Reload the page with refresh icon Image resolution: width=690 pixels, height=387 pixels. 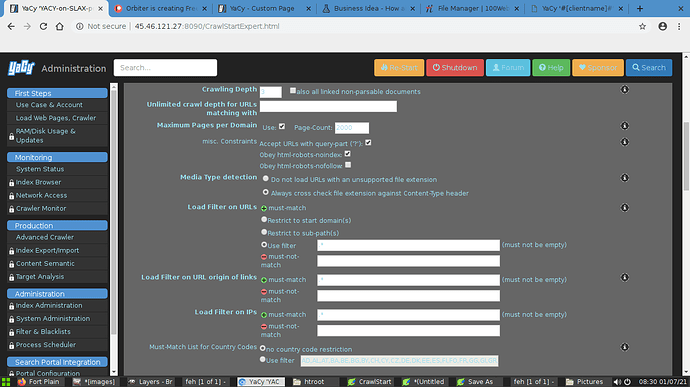pyautogui.click(x=43, y=26)
